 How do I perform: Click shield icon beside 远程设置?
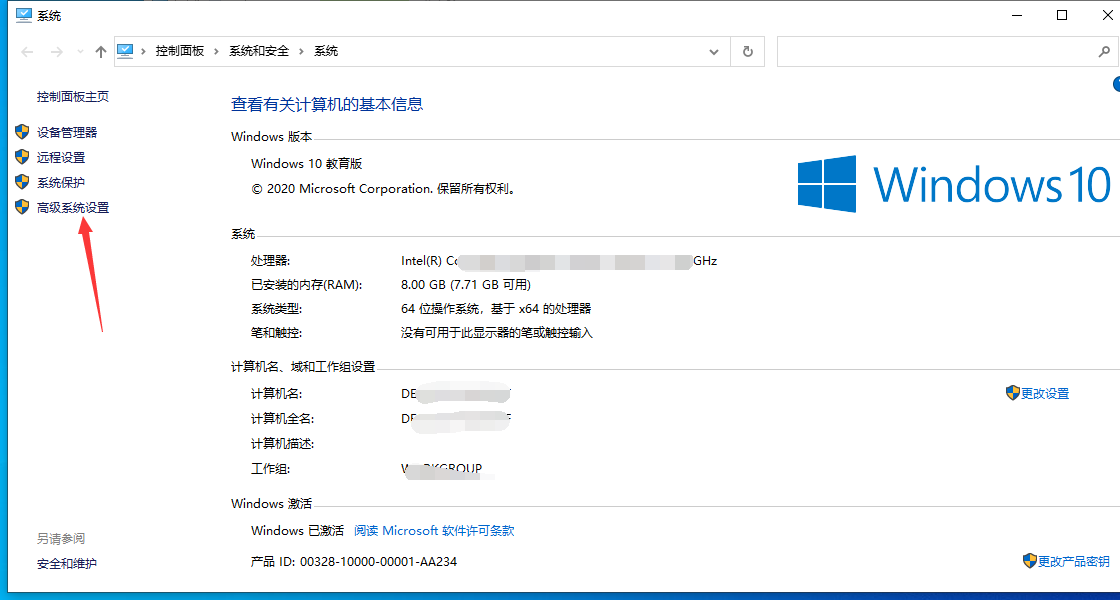coord(21,157)
